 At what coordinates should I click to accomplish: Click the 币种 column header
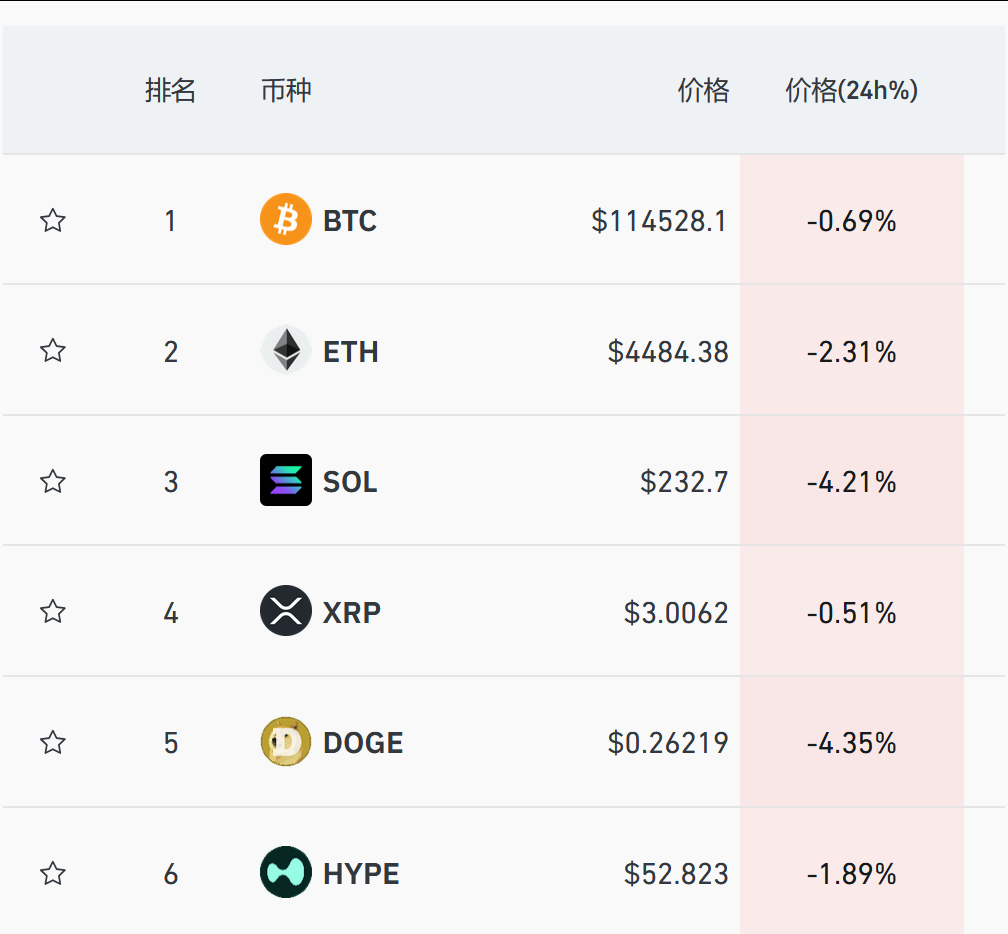point(286,90)
